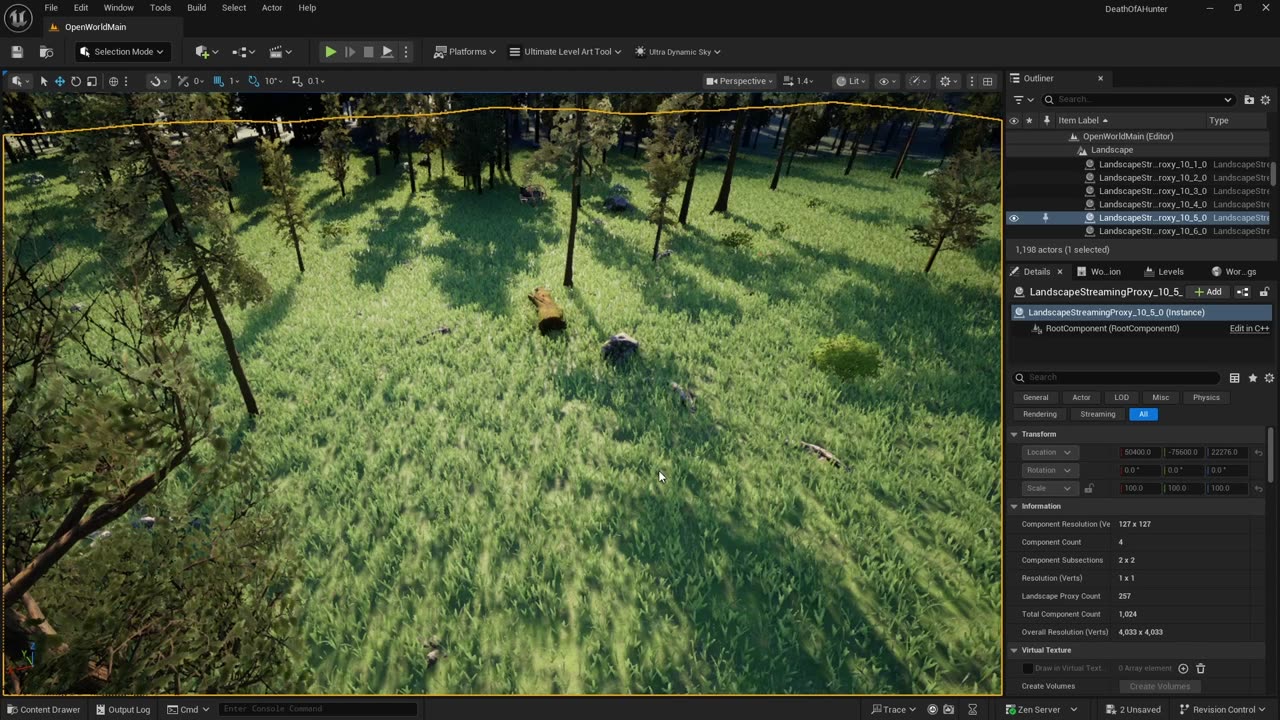The image size is (1280, 720).
Task: Select the Streaming filter in Details
Action: 1097,414
